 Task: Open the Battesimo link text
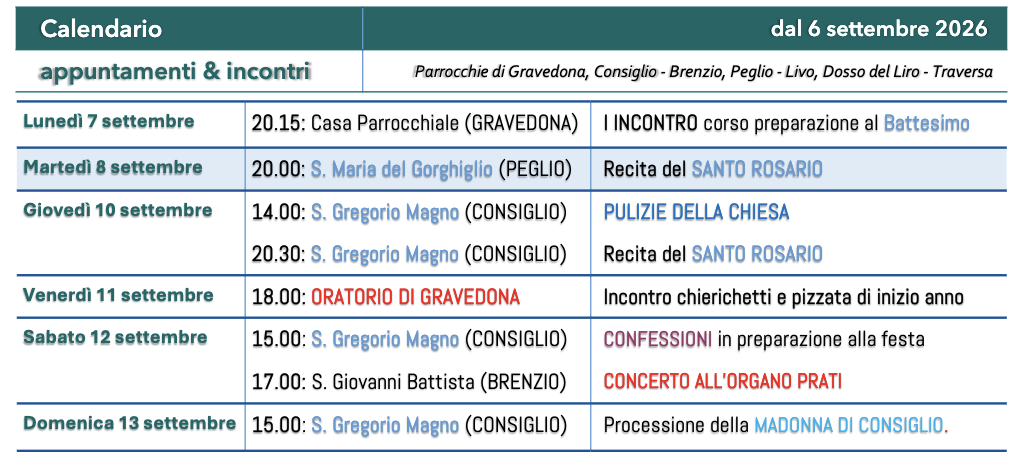pyautogui.click(x=926, y=124)
